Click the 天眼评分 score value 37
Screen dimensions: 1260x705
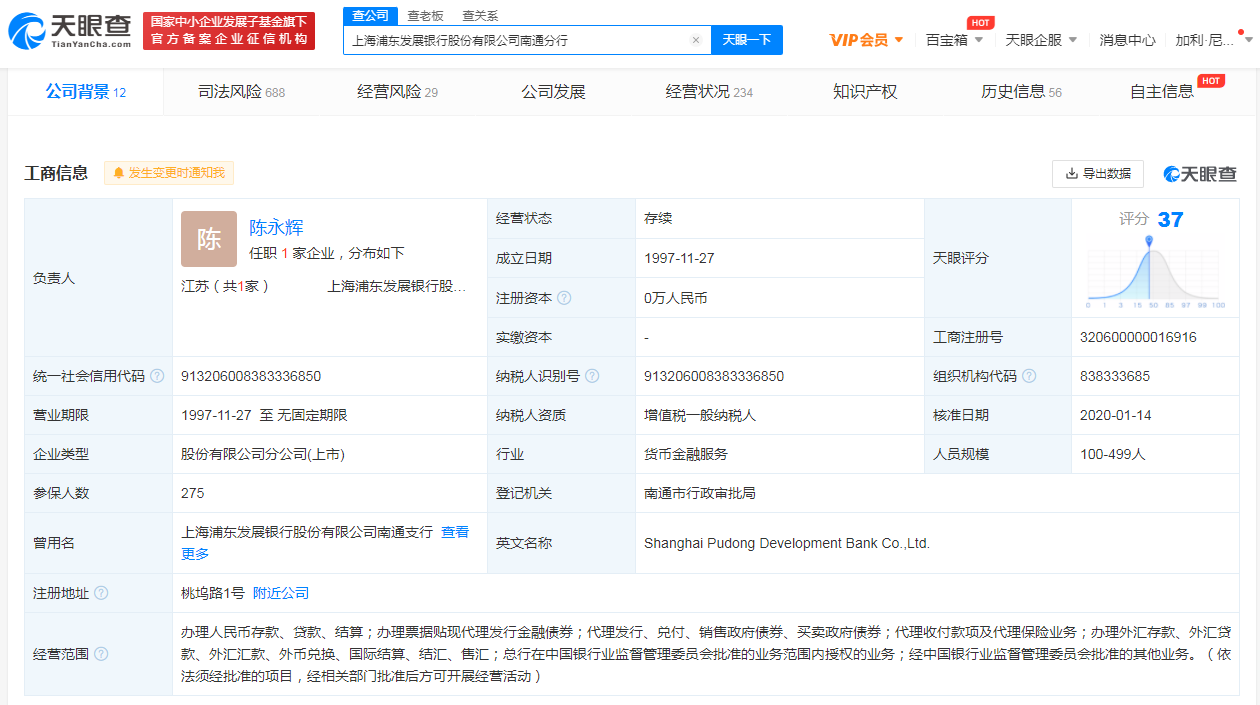[x=1170, y=219]
